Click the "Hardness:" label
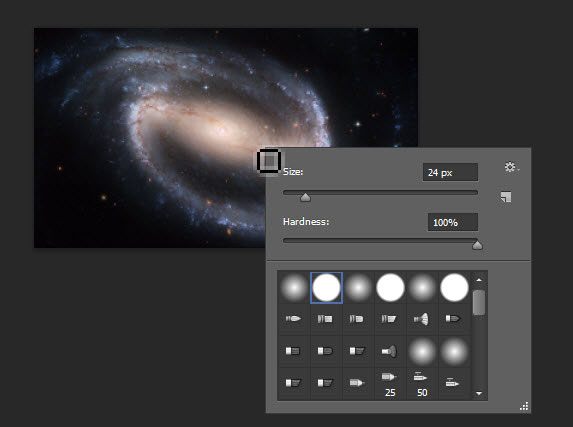This screenshot has width=573, height=427. (x=306, y=222)
